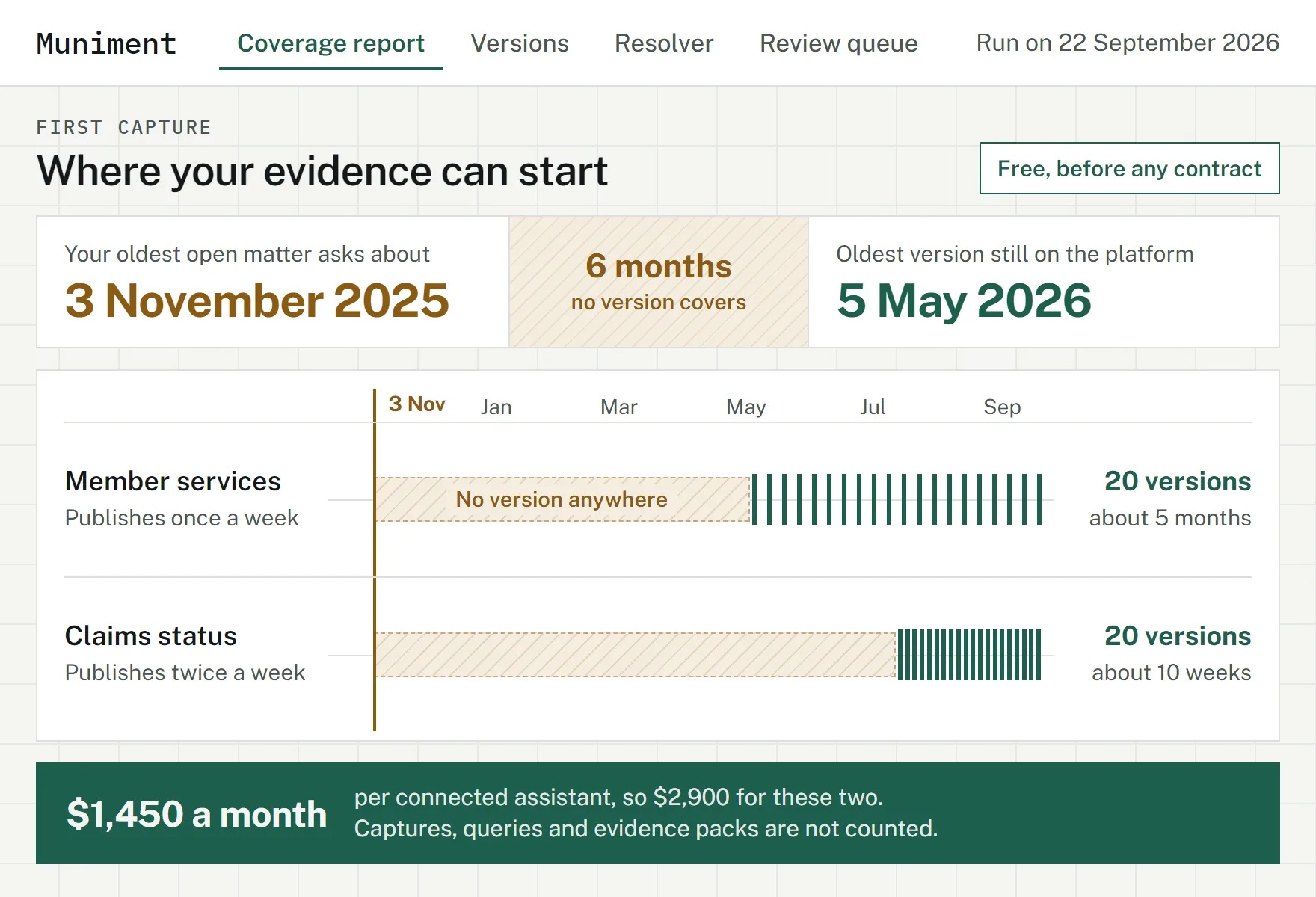Click the '$1,450 a month' price
Screen dimensions: 1316x897
point(197,814)
